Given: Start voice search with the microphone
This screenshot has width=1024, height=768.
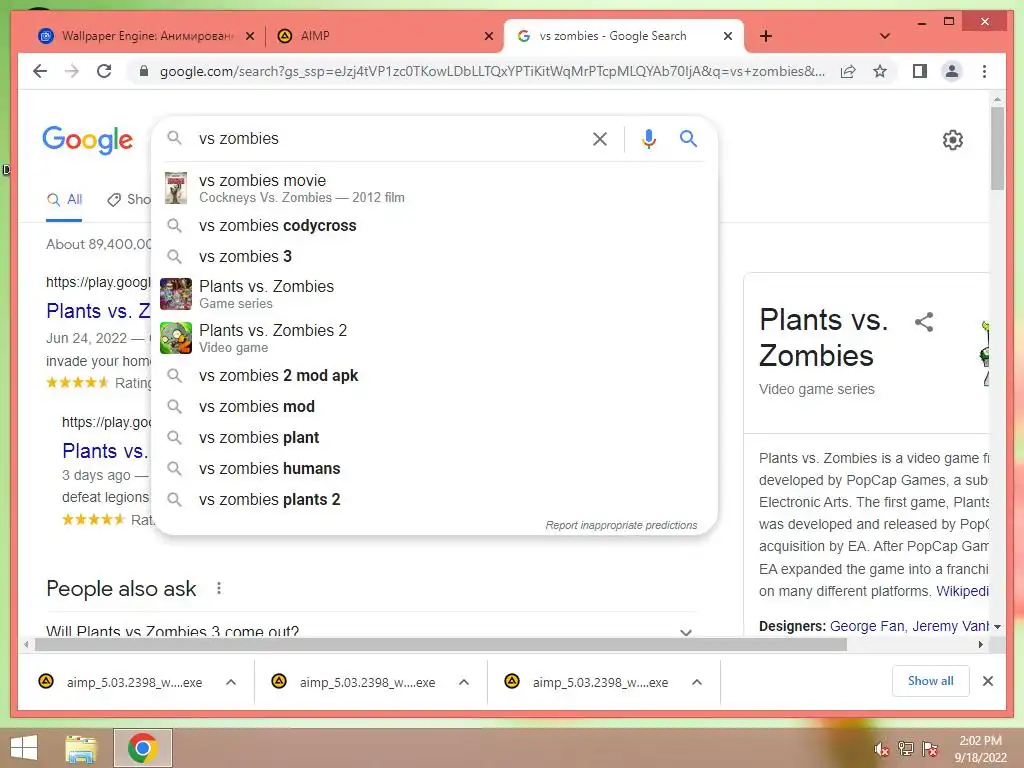Looking at the screenshot, I should [648, 138].
